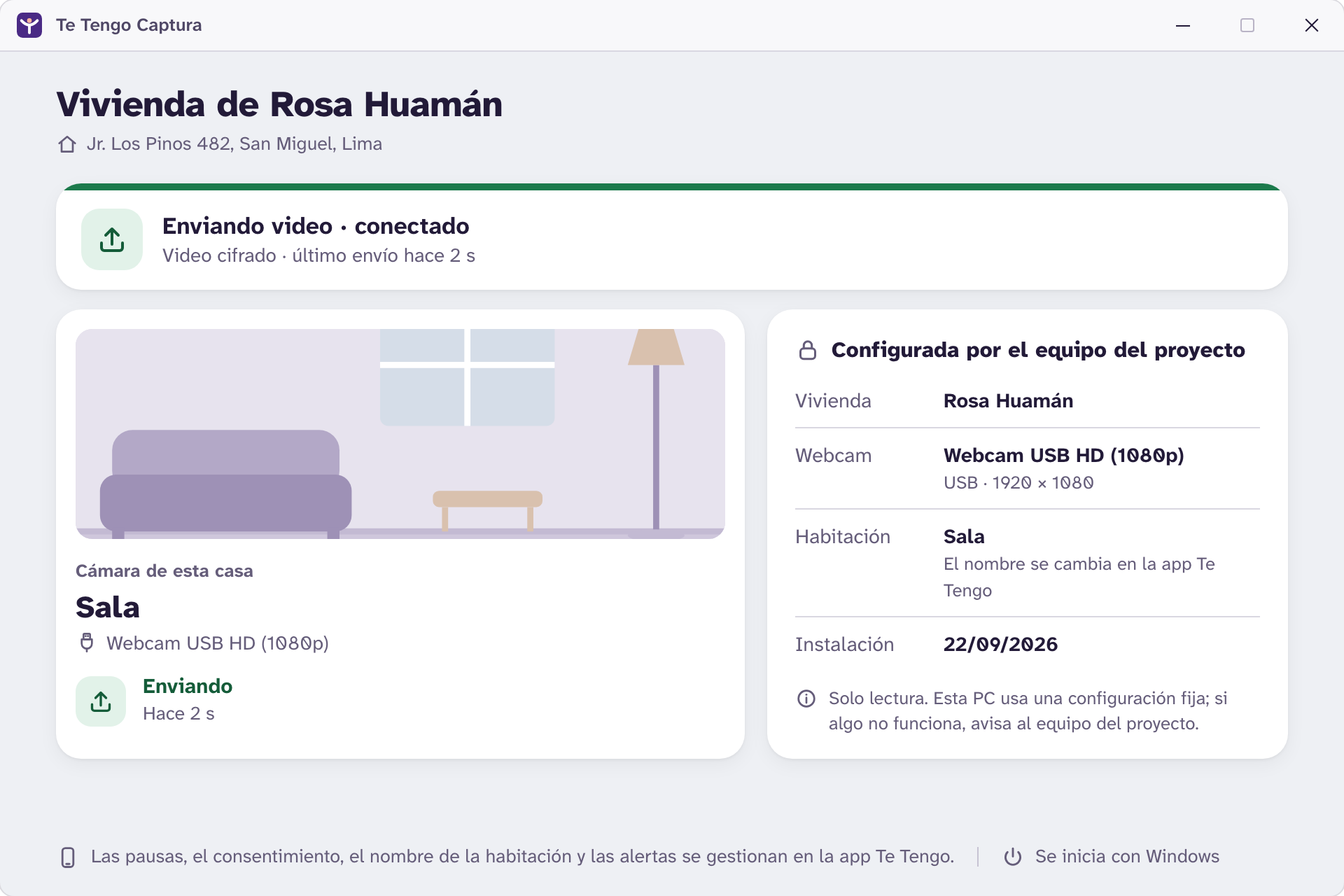The width and height of the screenshot is (1344, 896).
Task: Click the address Jr. Los Pinos 482
Action: click(x=234, y=143)
